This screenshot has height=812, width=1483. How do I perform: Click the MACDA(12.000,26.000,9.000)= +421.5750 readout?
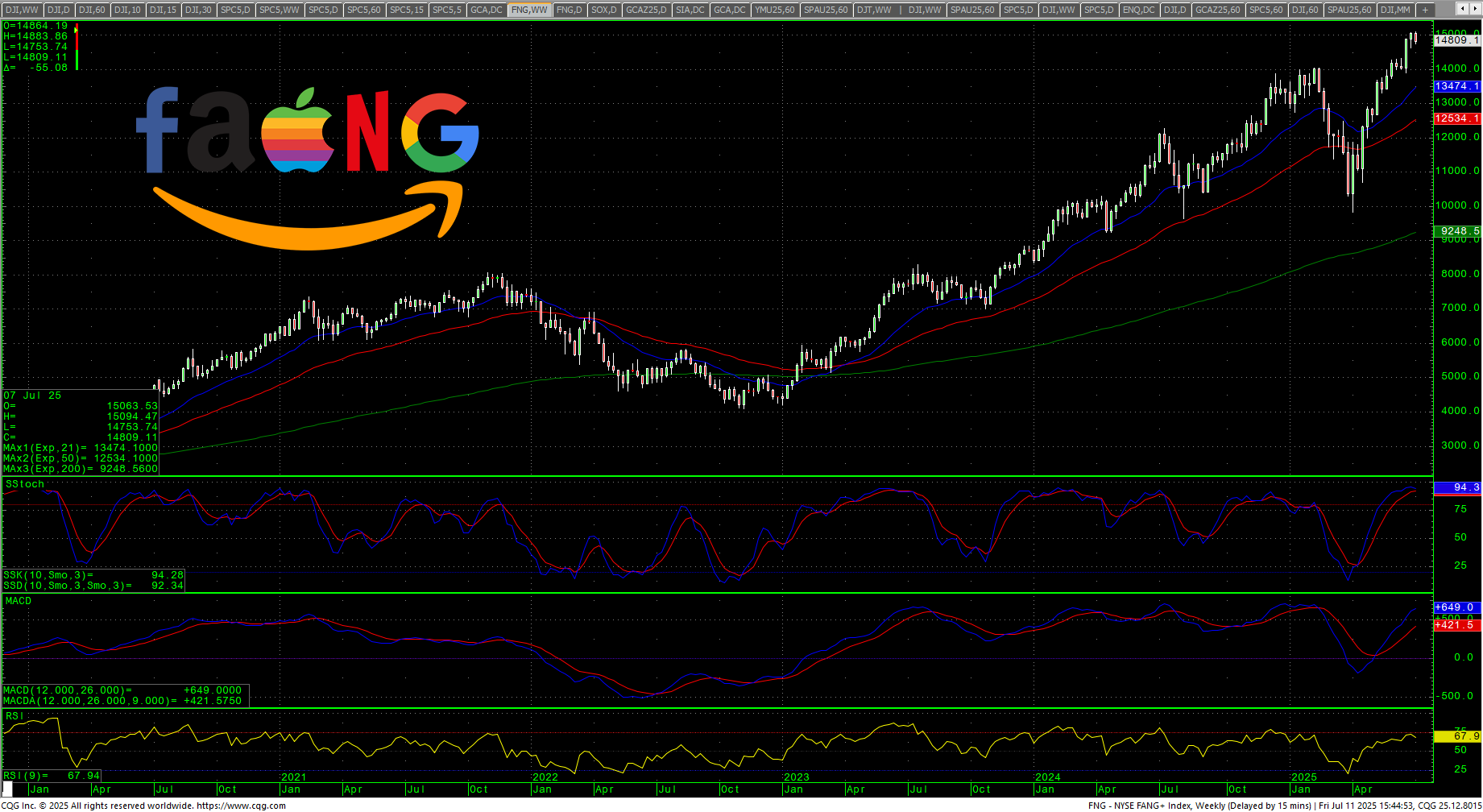(x=122, y=701)
